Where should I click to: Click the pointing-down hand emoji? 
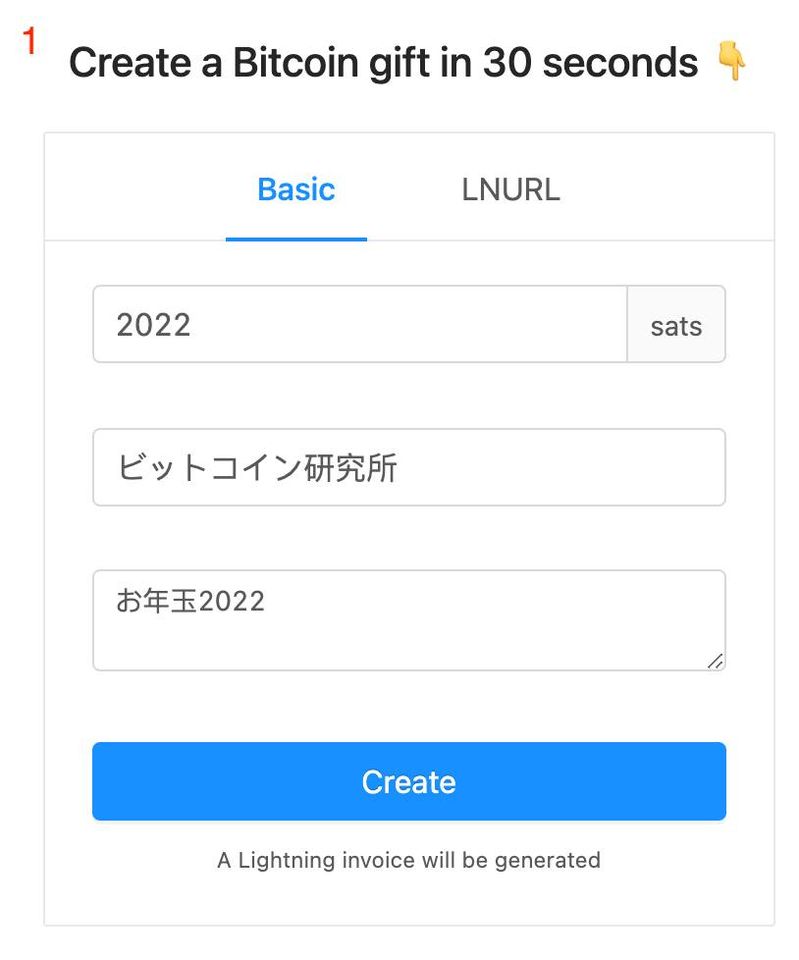click(732, 63)
